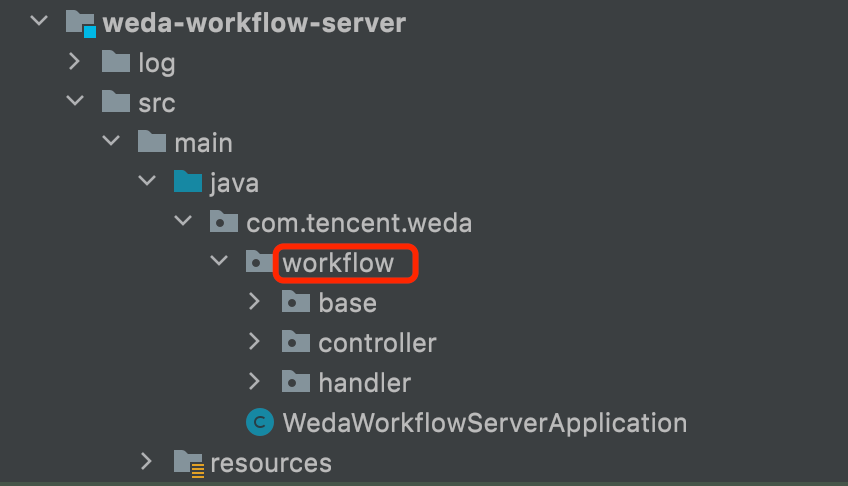Select the controller package label
The width and height of the screenshot is (848, 486).
point(377,343)
